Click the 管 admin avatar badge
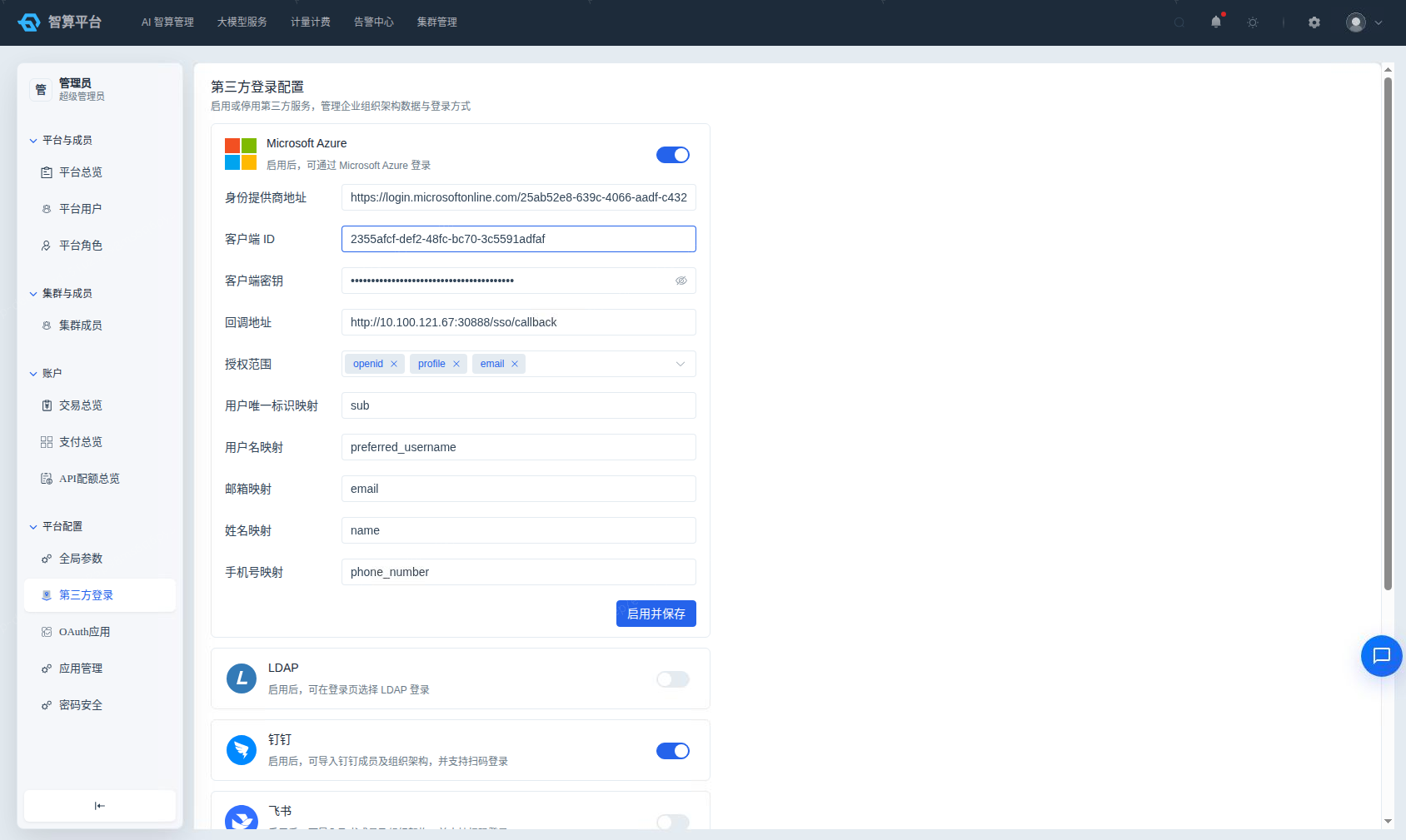1406x840 pixels. (41, 89)
